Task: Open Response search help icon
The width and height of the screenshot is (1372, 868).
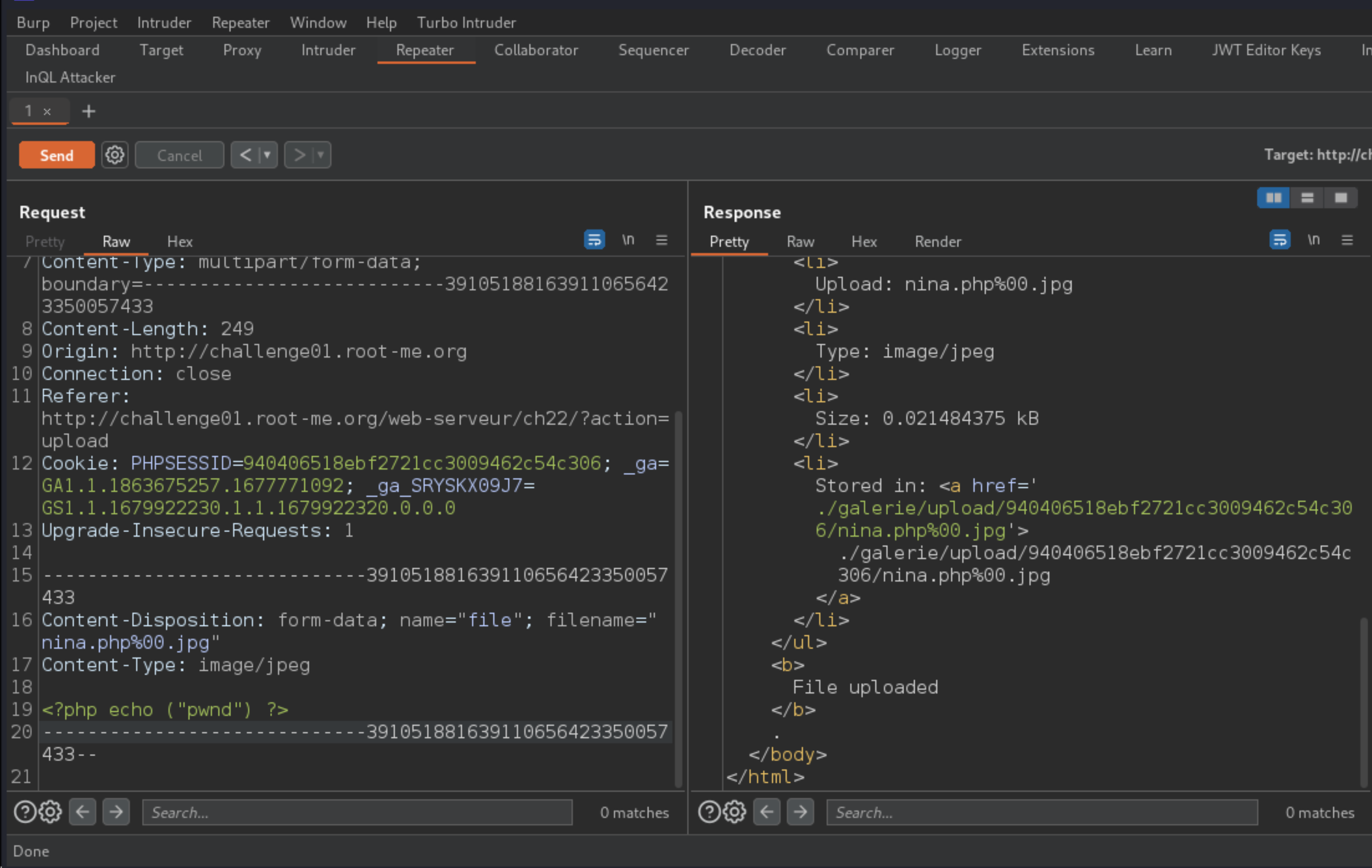Action: [709, 812]
